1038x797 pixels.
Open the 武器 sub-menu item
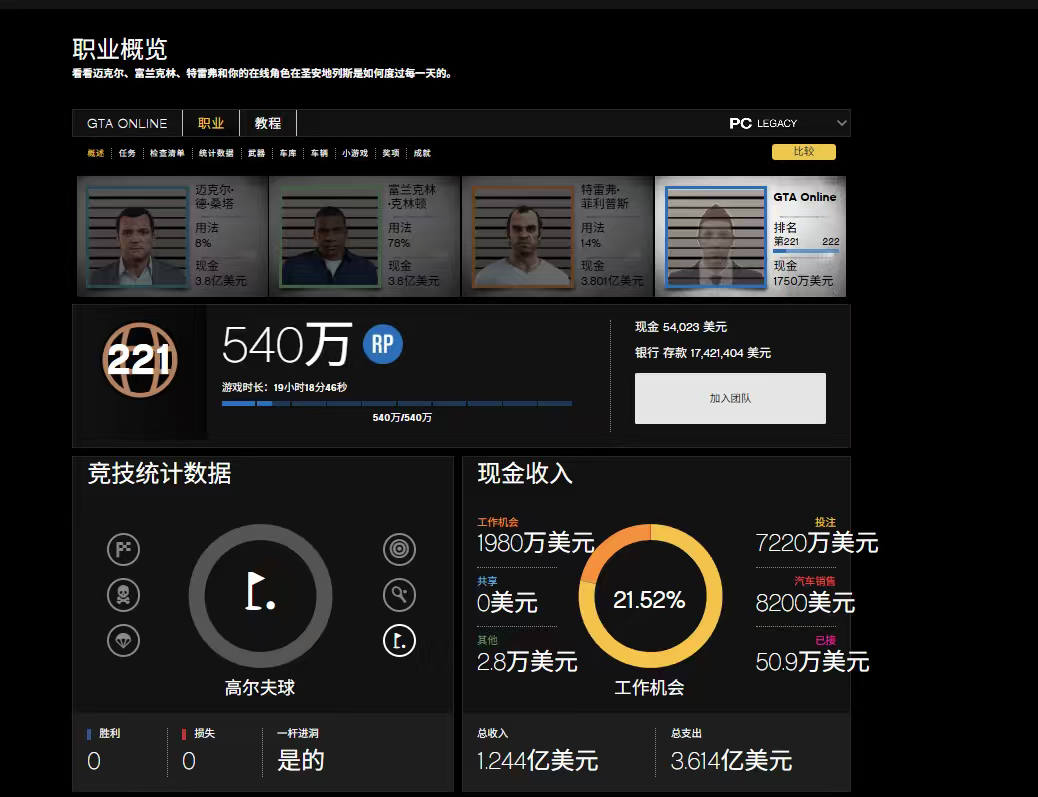coord(256,153)
